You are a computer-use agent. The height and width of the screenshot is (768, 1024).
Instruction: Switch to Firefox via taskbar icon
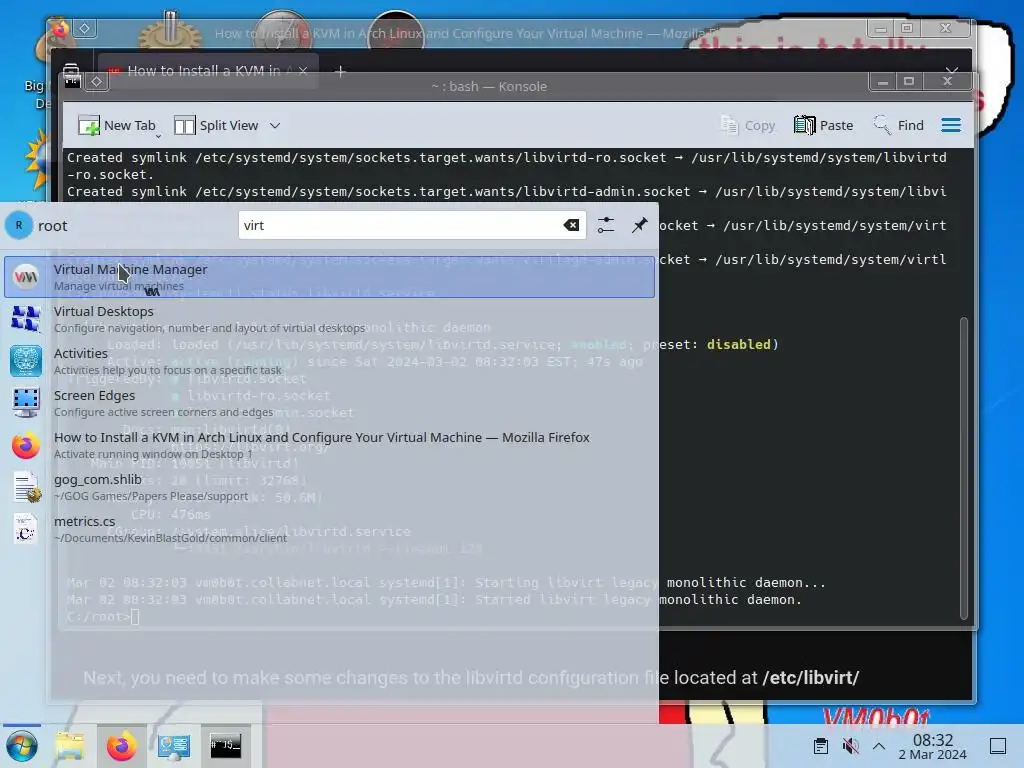pos(121,746)
